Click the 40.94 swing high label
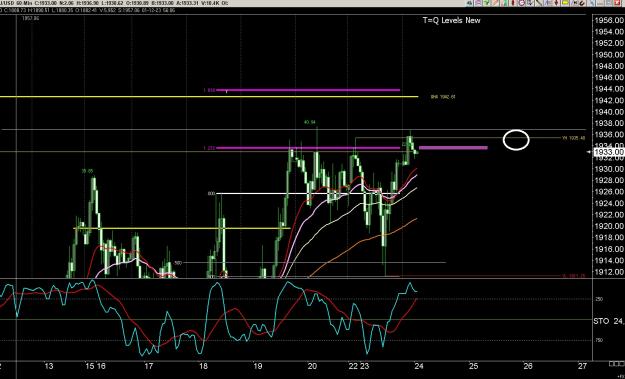625x379 pixels. pos(310,122)
